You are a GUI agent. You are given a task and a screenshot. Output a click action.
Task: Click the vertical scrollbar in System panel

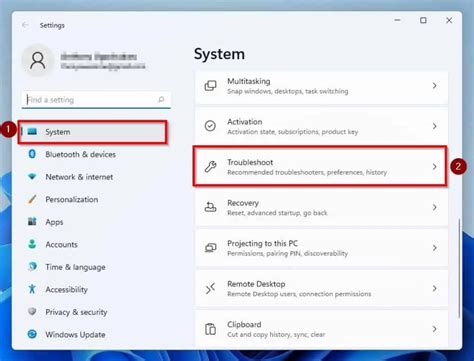tap(459, 268)
